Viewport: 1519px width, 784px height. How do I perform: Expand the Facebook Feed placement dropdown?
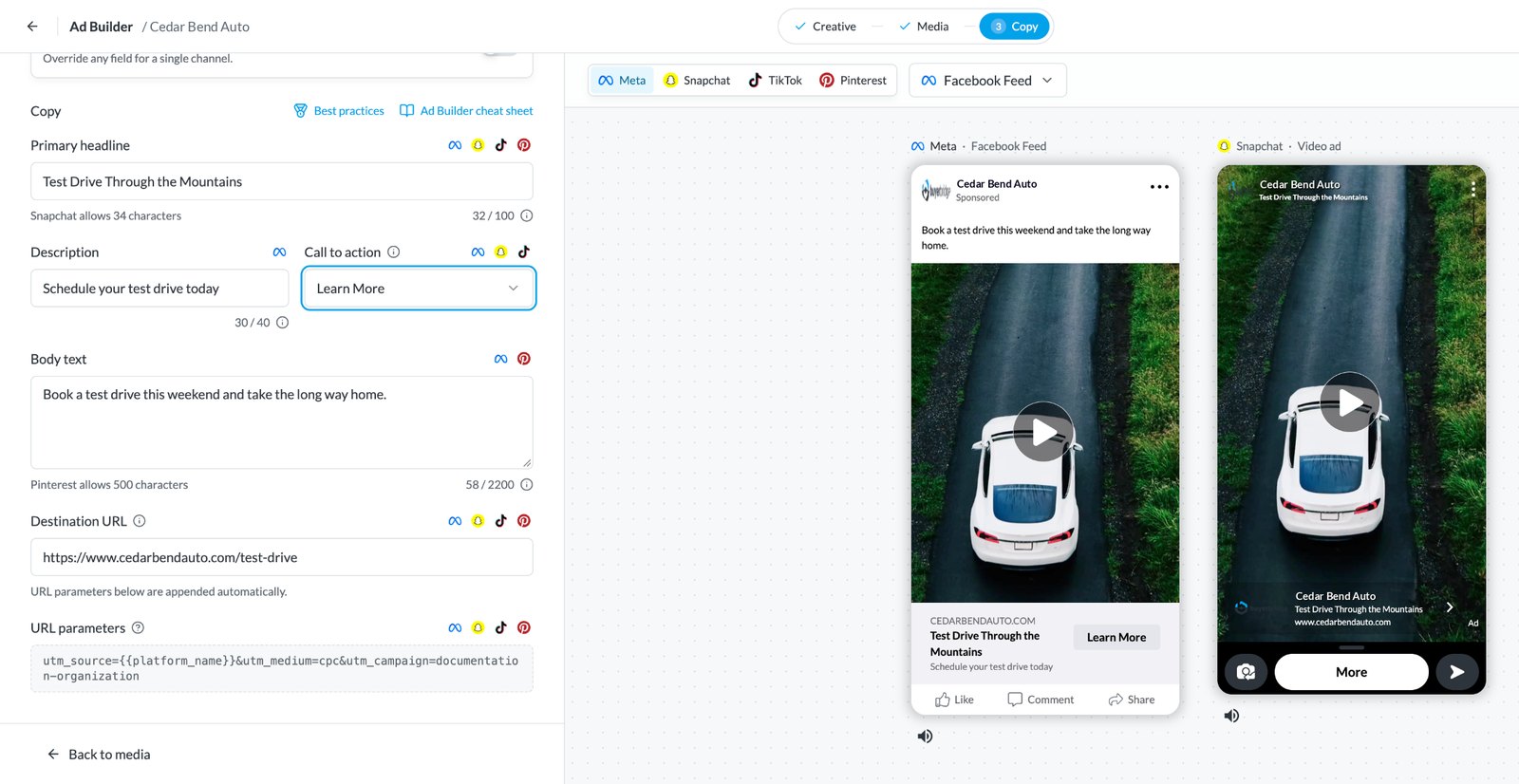[987, 81]
